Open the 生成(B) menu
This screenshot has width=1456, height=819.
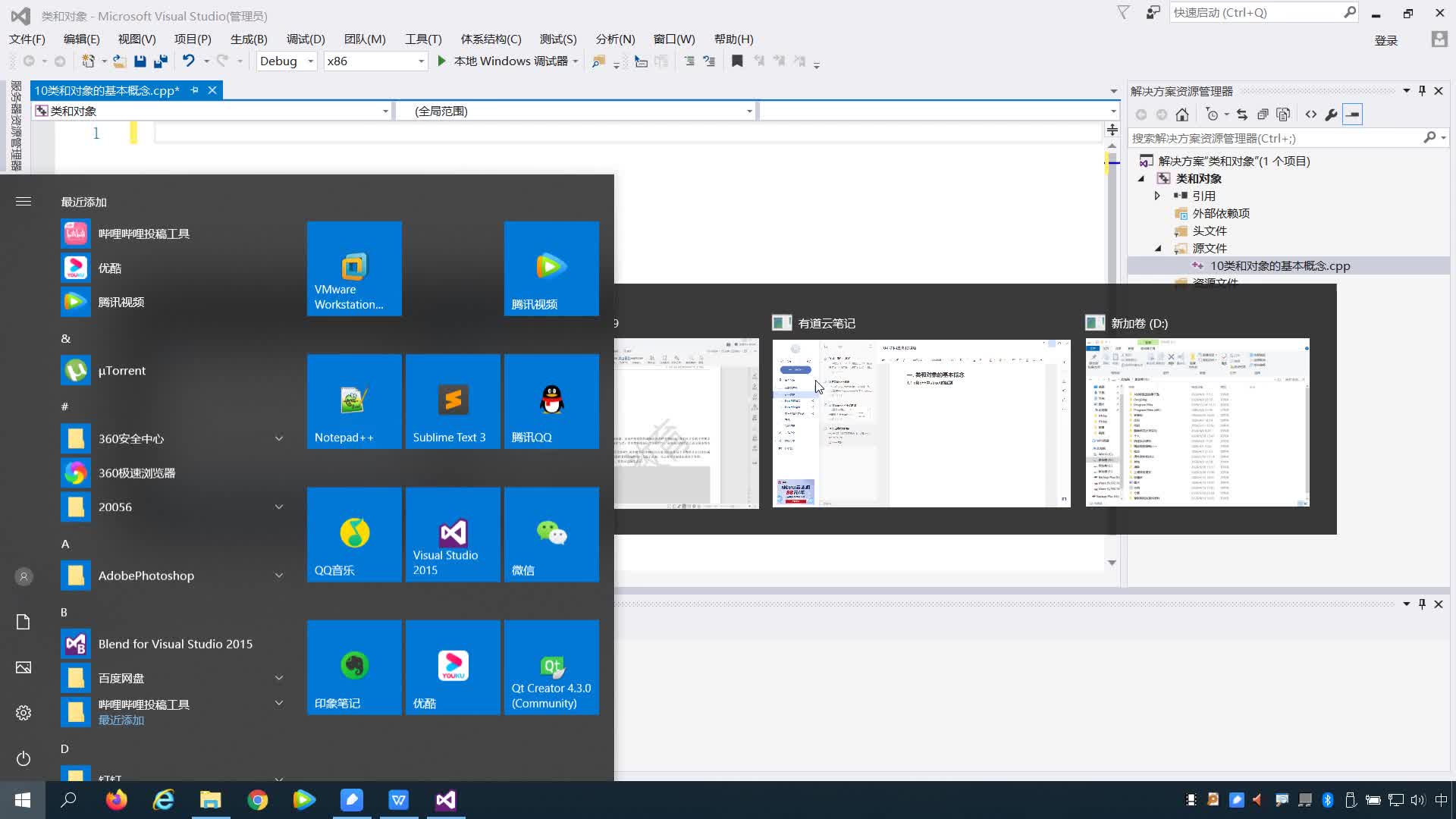pyautogui.click(x=249, y=39)
